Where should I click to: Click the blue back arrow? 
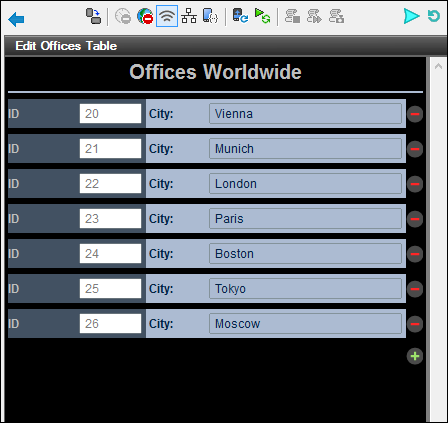pos(16,19)
